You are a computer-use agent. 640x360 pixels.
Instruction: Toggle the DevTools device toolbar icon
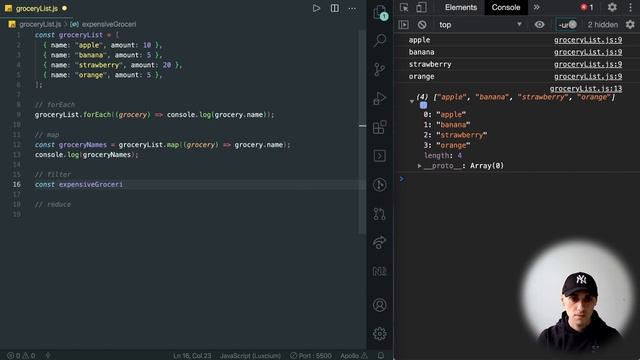[x=421, y=7]
